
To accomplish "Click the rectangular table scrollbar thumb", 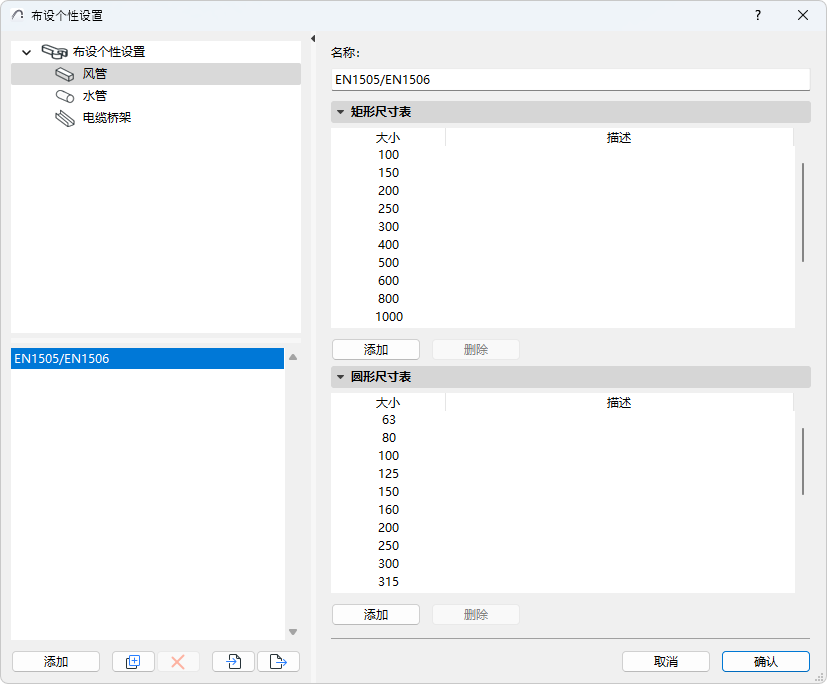I will point(803,213).
